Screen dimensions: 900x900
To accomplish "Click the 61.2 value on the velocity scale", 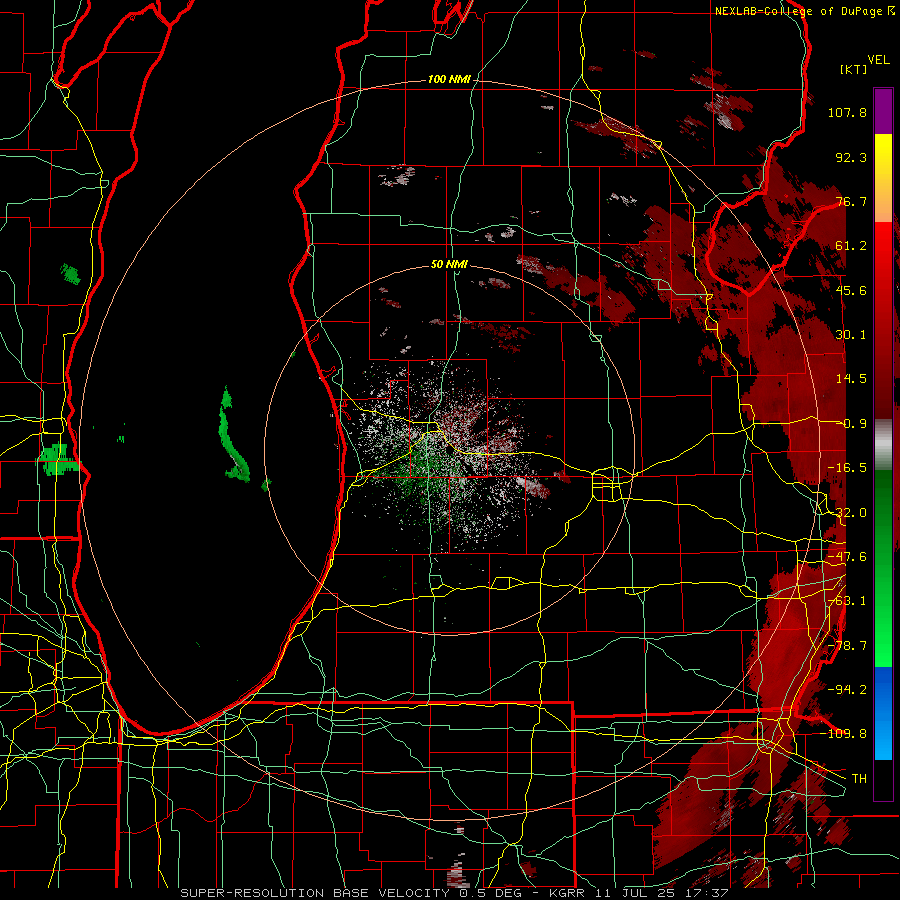I will (851, 246).
